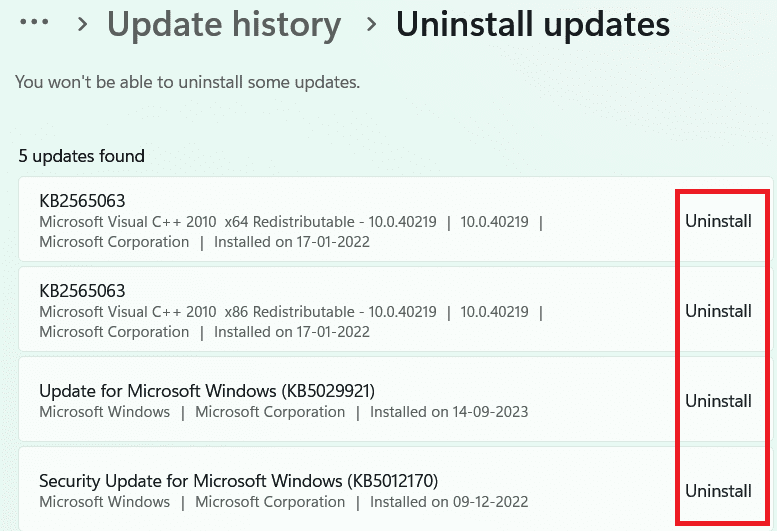Screen dimensions: 777x531
Task: Click 'Installed on 17-01-2022' in x64 row
Action: pyautogui.click(x=292, y=242)
